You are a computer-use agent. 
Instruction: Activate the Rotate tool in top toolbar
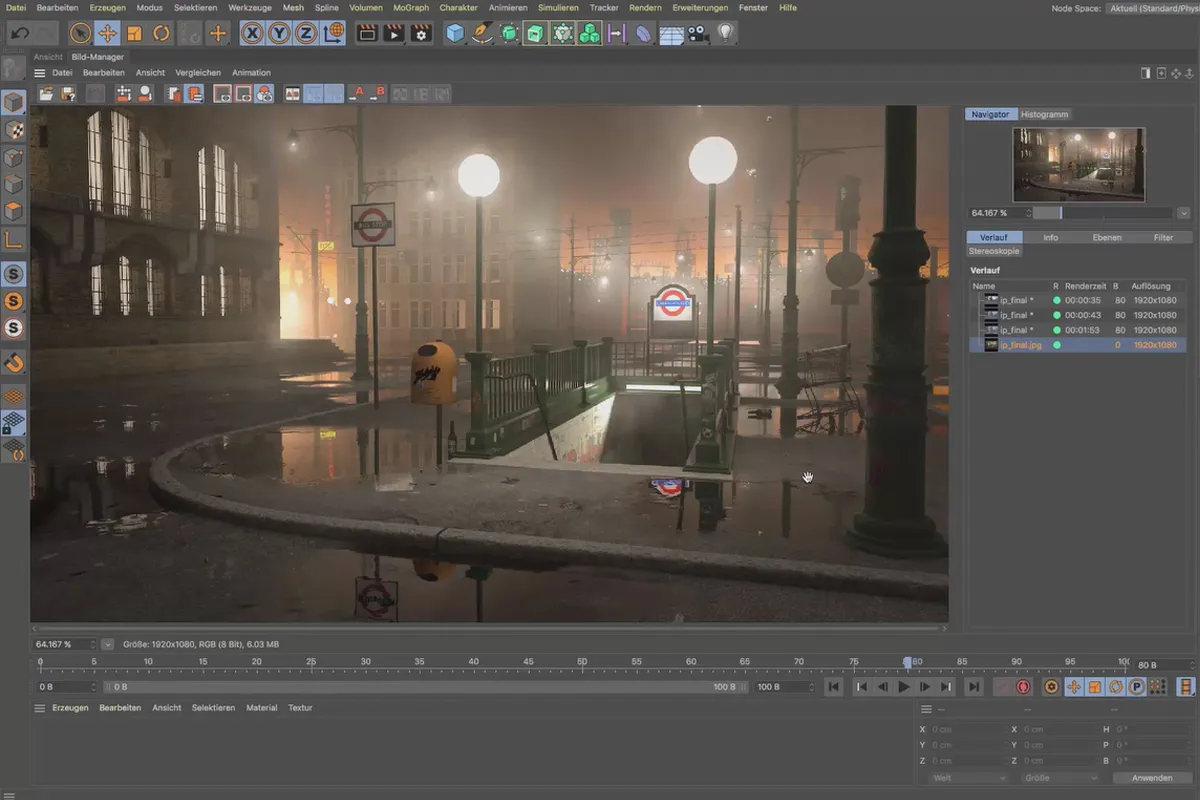pyautogui.click(x=161, y=33)
